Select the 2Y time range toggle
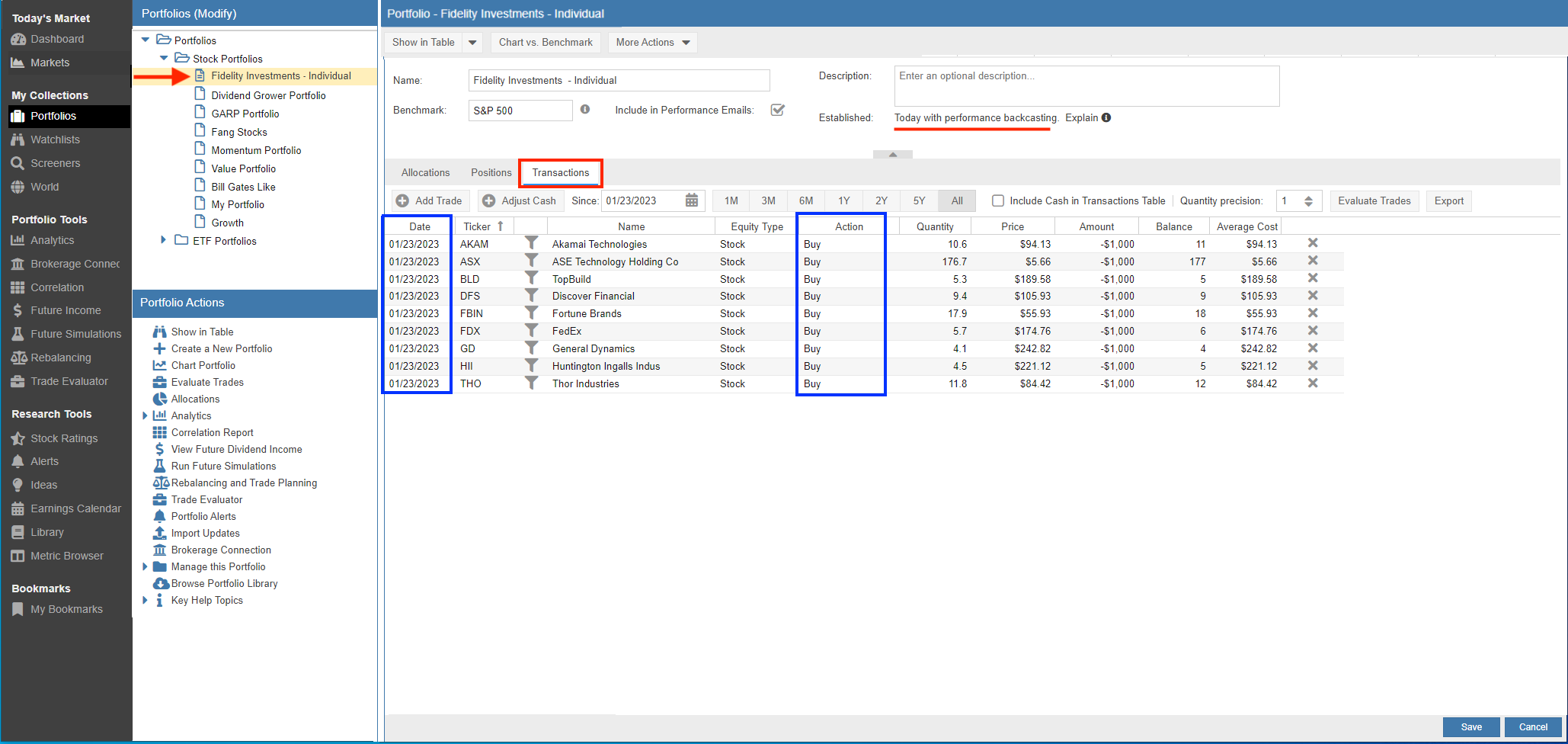Image resolution: width=1568 pixels, height=744 pixels. click(x=882, y=200)
